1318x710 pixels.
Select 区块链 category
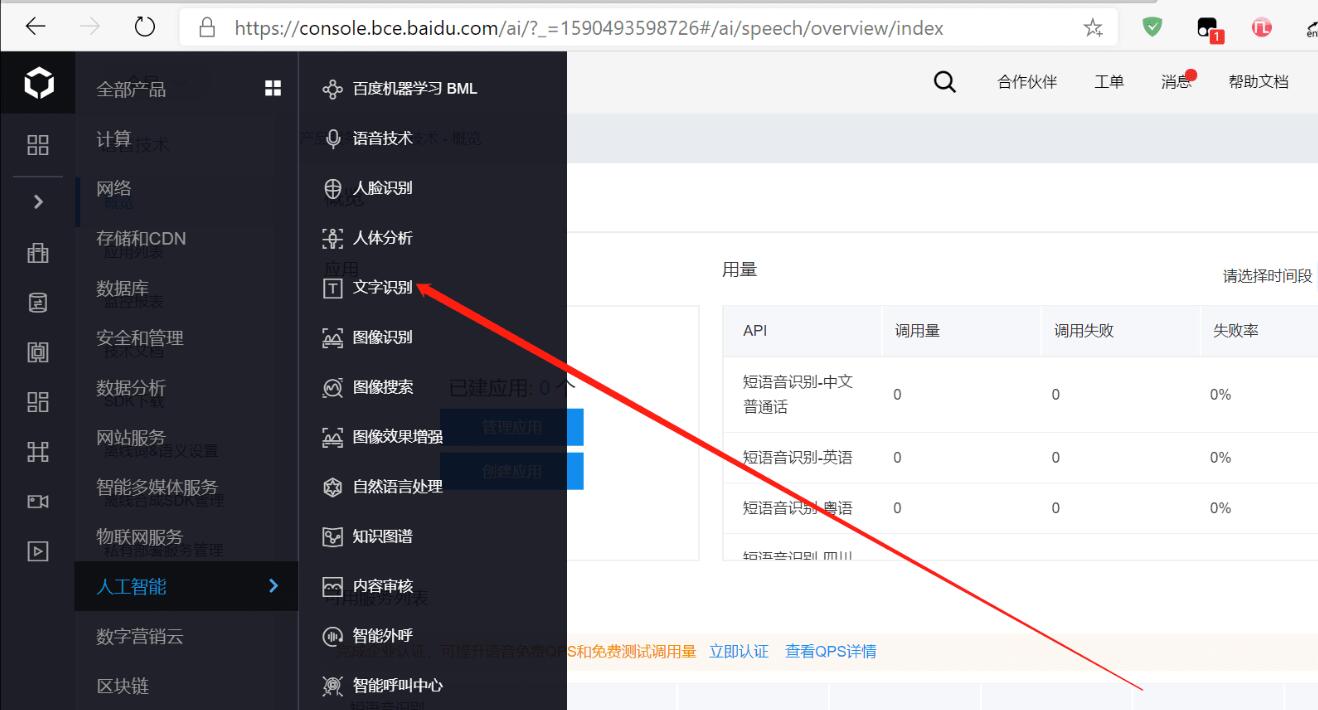coord(122,687)
